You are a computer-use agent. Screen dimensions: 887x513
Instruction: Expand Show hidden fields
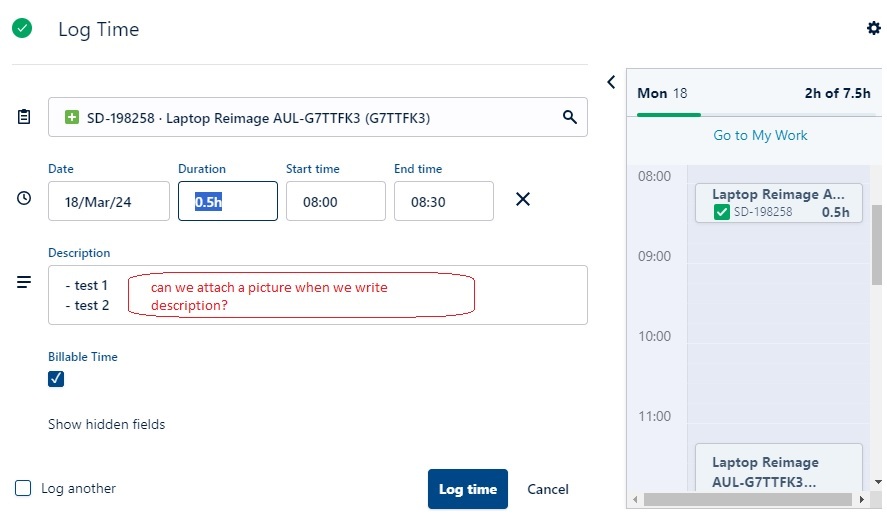coord(106,424)
